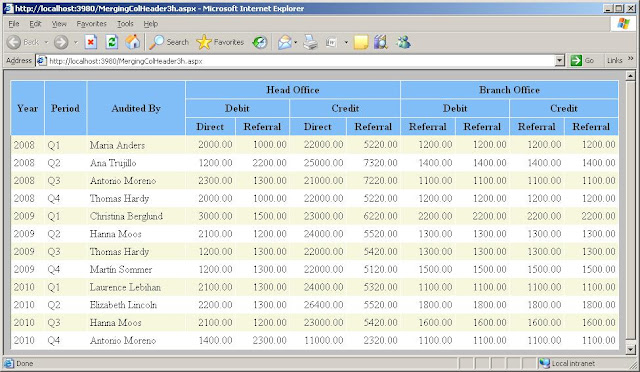This screenshot has height=372, width=640.
Task: Open the yellow Discuss note icon
Action: (361, 42)
